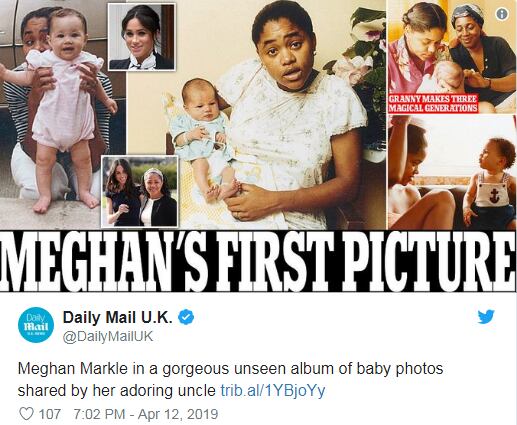This screenshot has width=517, height=425.
Task: Open the Daily Mail U.K. display name
Action: [x=118, y=317]
